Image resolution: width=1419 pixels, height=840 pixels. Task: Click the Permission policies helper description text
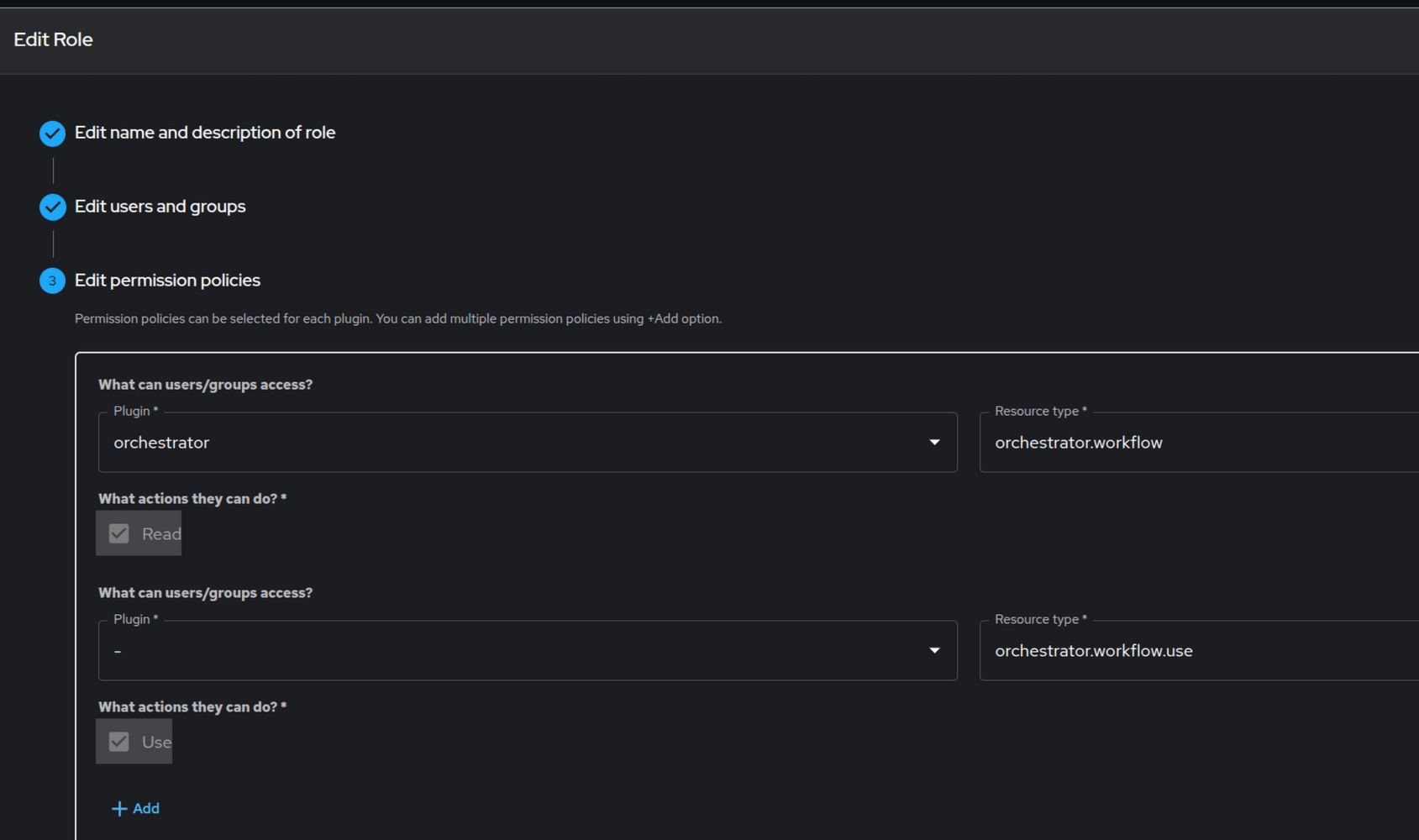[x=397, y=319]
